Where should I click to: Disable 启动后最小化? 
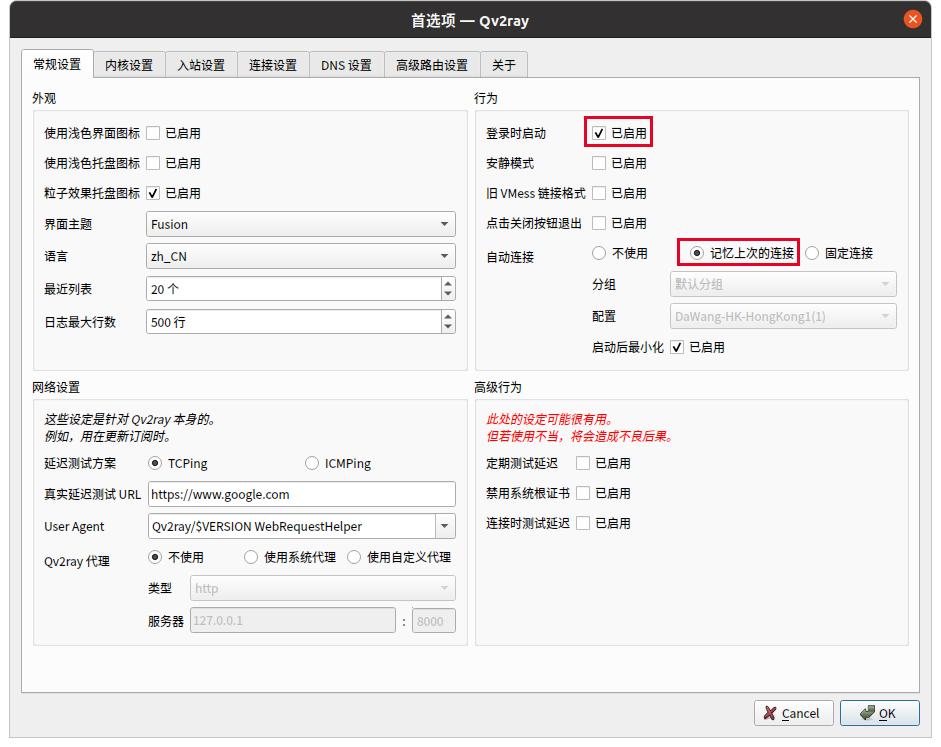coord(677,347)
